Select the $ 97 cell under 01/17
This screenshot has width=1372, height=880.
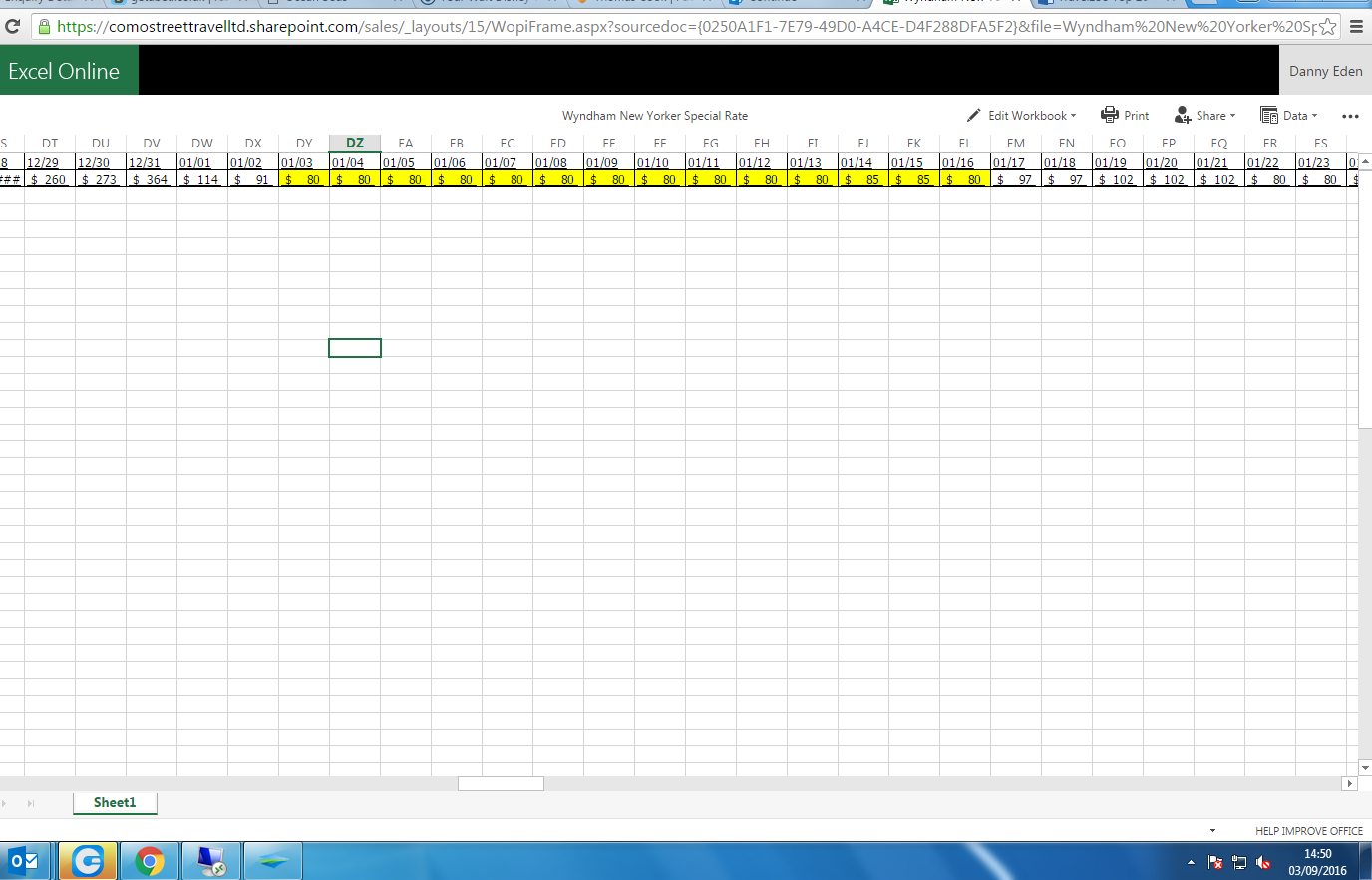coord(1016,179)
